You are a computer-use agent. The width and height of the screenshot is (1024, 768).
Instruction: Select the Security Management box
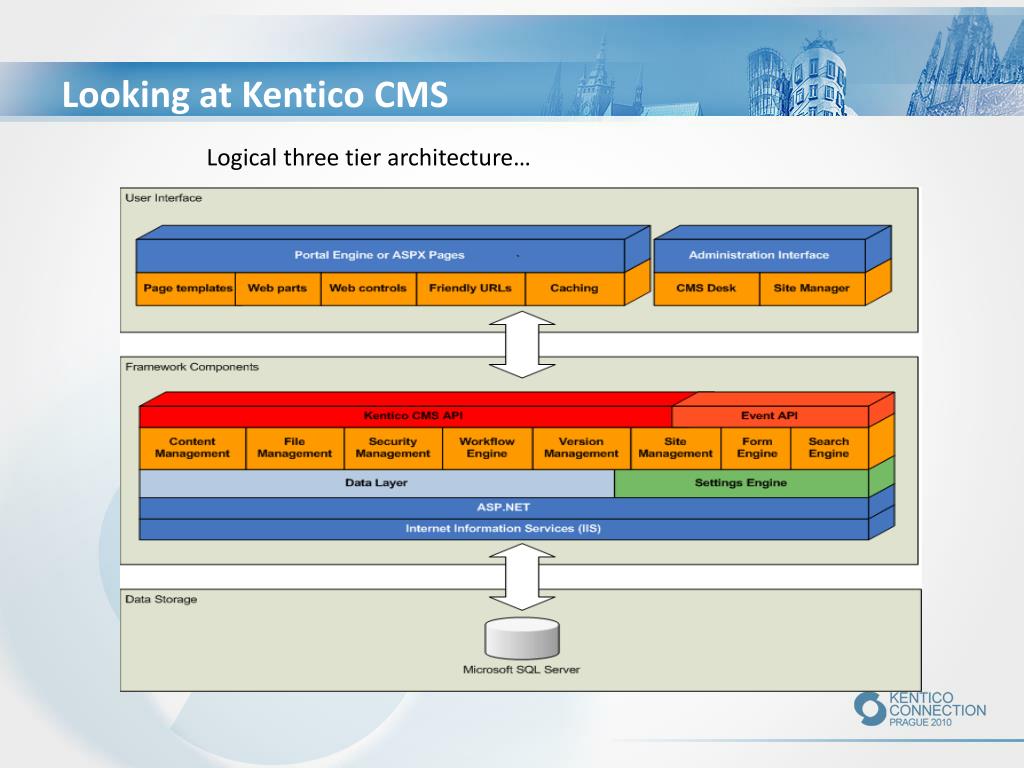coord(393,448)
